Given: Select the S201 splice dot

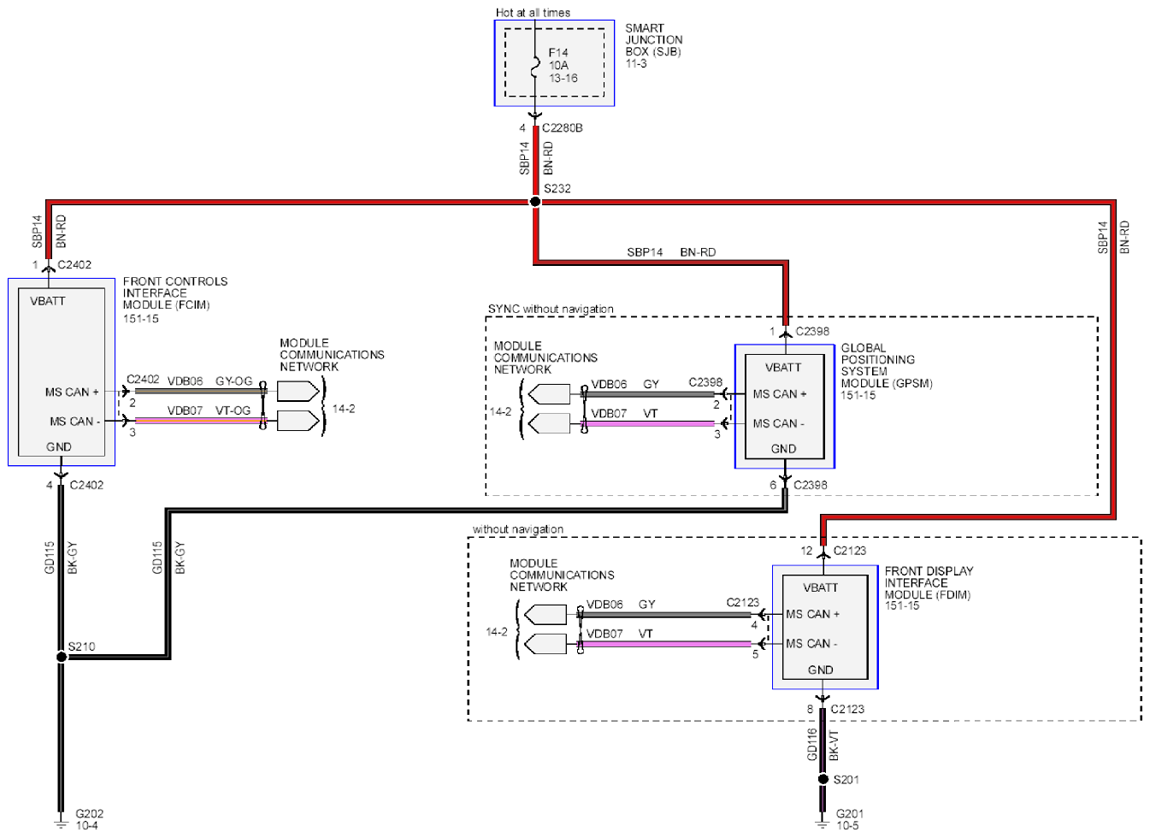Looking at the screenshot, I should (823, 779).
